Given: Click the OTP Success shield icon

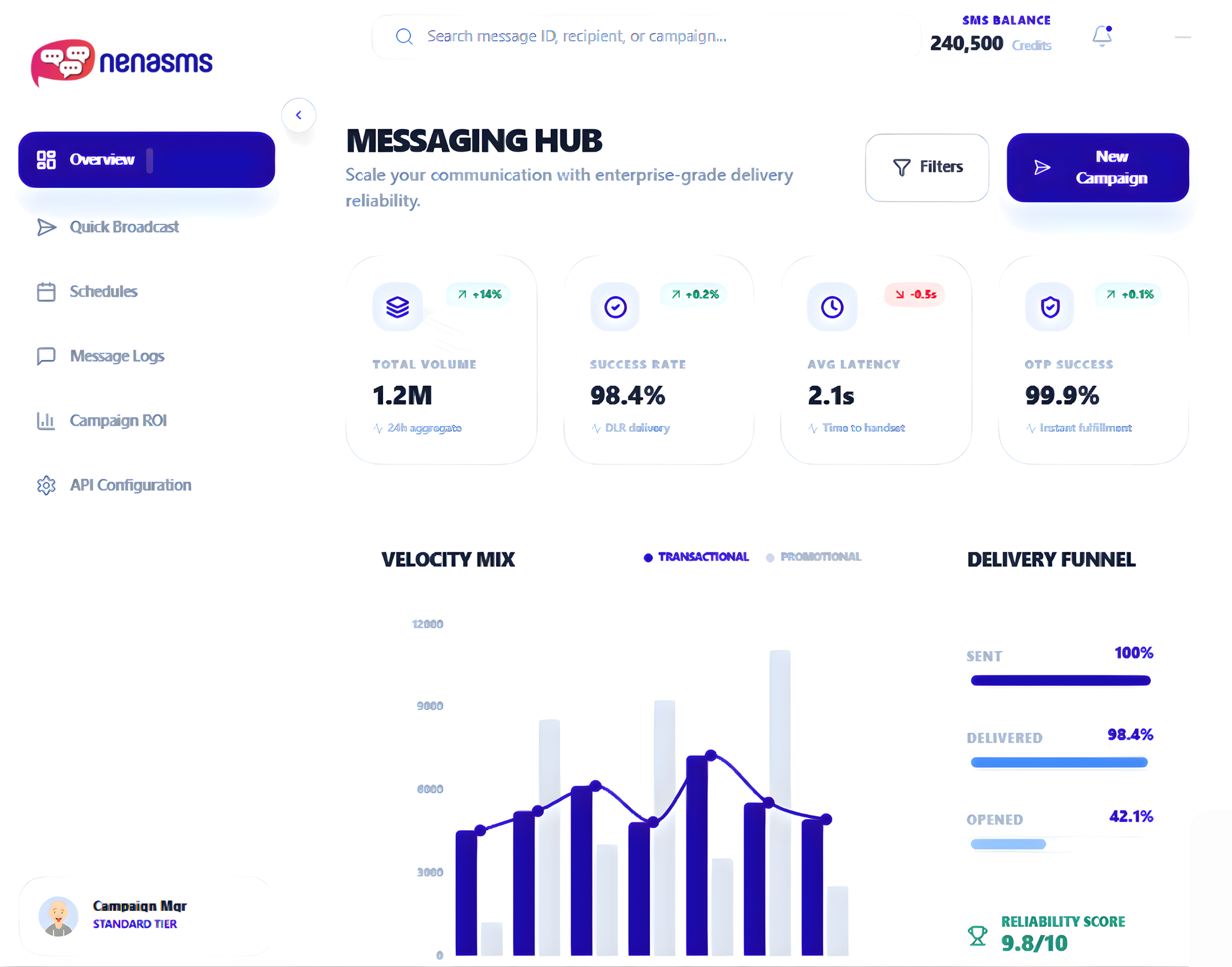Looking at the screenshot, I should pos(1049,307).
